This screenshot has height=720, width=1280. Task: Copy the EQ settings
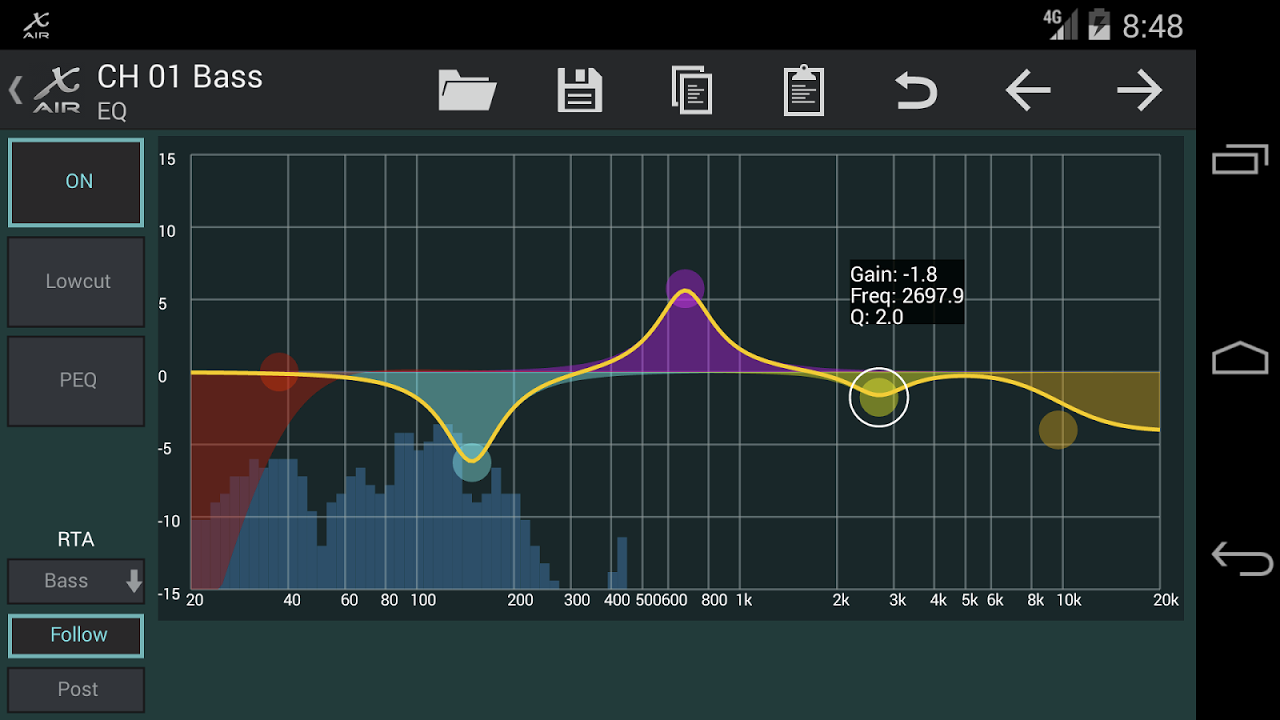692,89
